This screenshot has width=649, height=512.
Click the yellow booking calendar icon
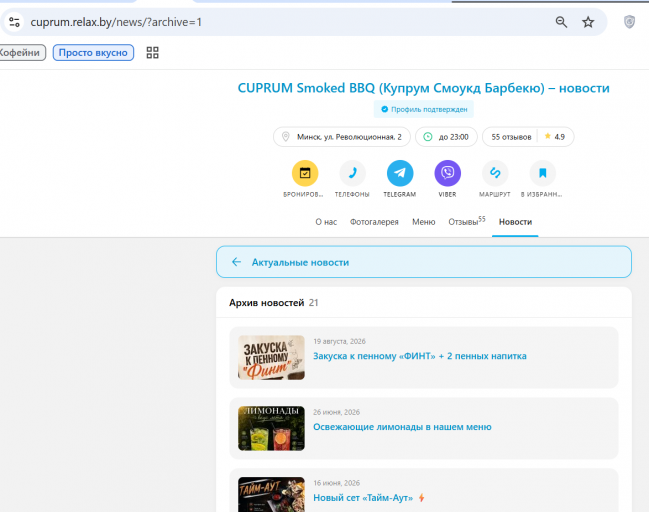click(x=305, y=173)
